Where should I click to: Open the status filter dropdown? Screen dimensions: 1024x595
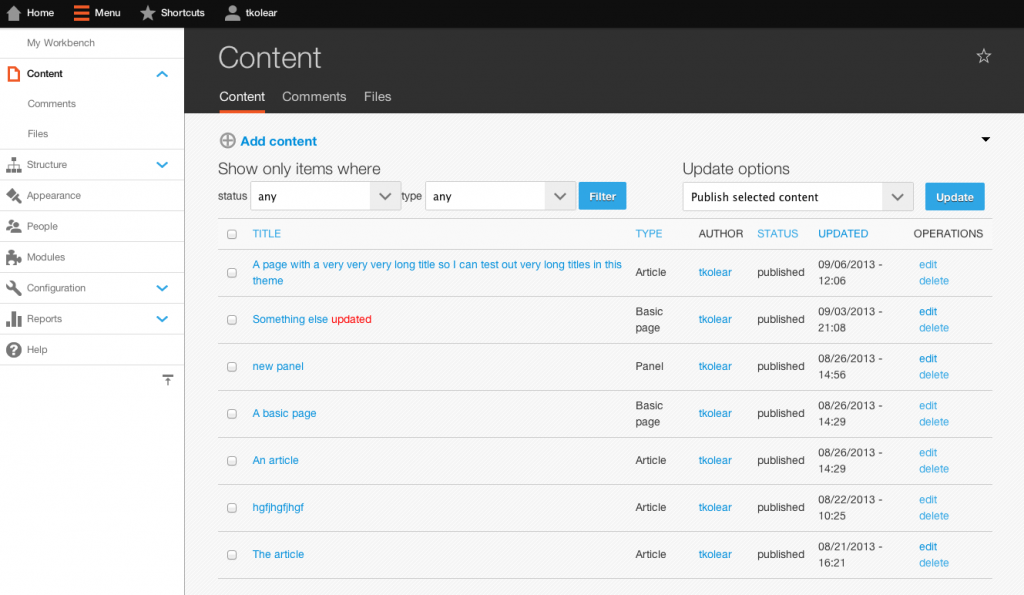325,196
